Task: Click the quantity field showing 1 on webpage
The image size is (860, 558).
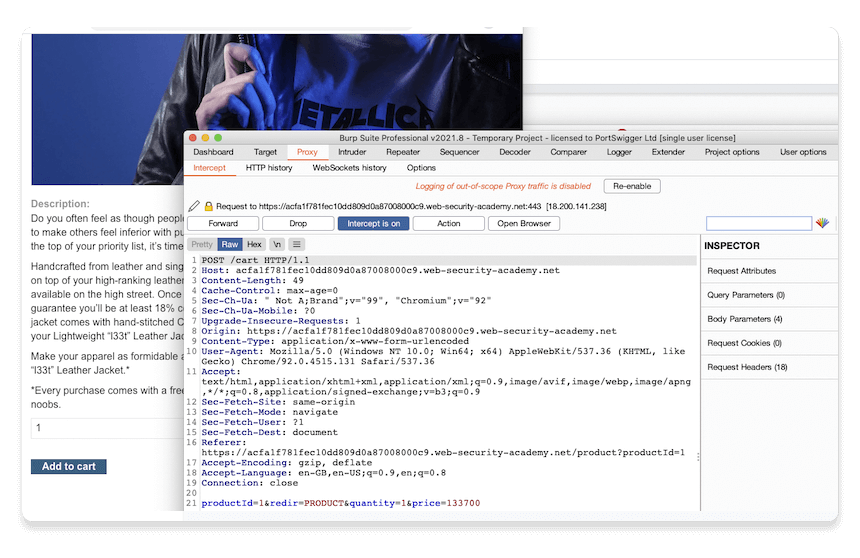Action: [108, 428]
